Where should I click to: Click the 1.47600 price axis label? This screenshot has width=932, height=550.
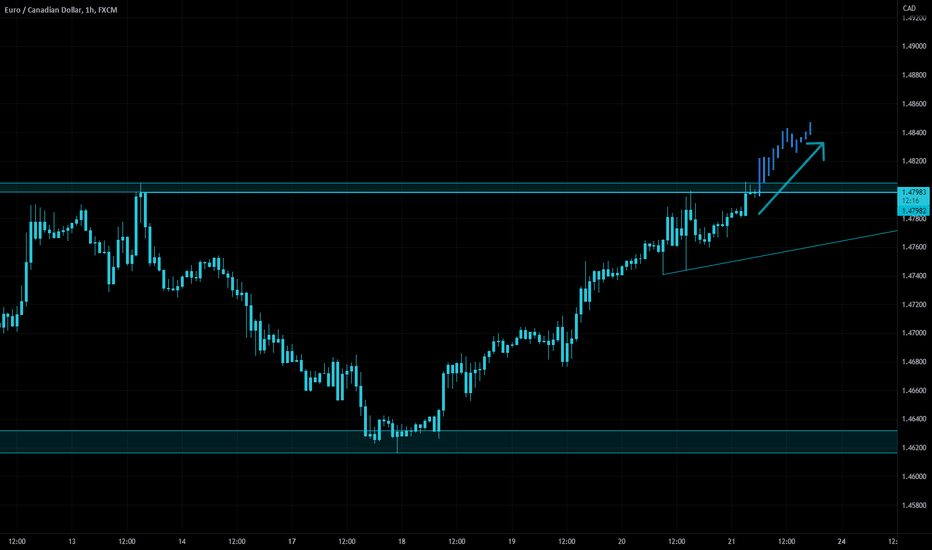[914, 247]
